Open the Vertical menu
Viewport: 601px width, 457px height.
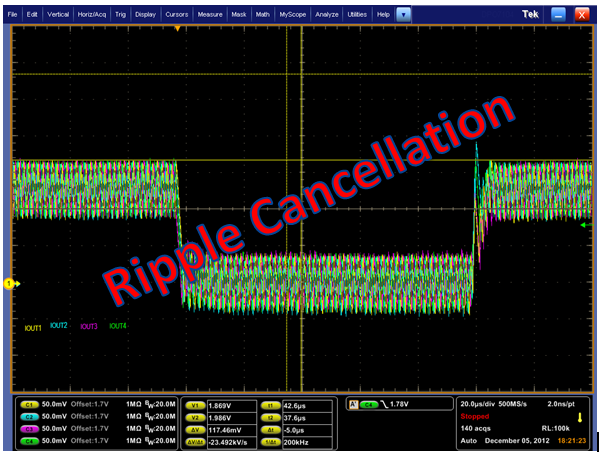58,15
